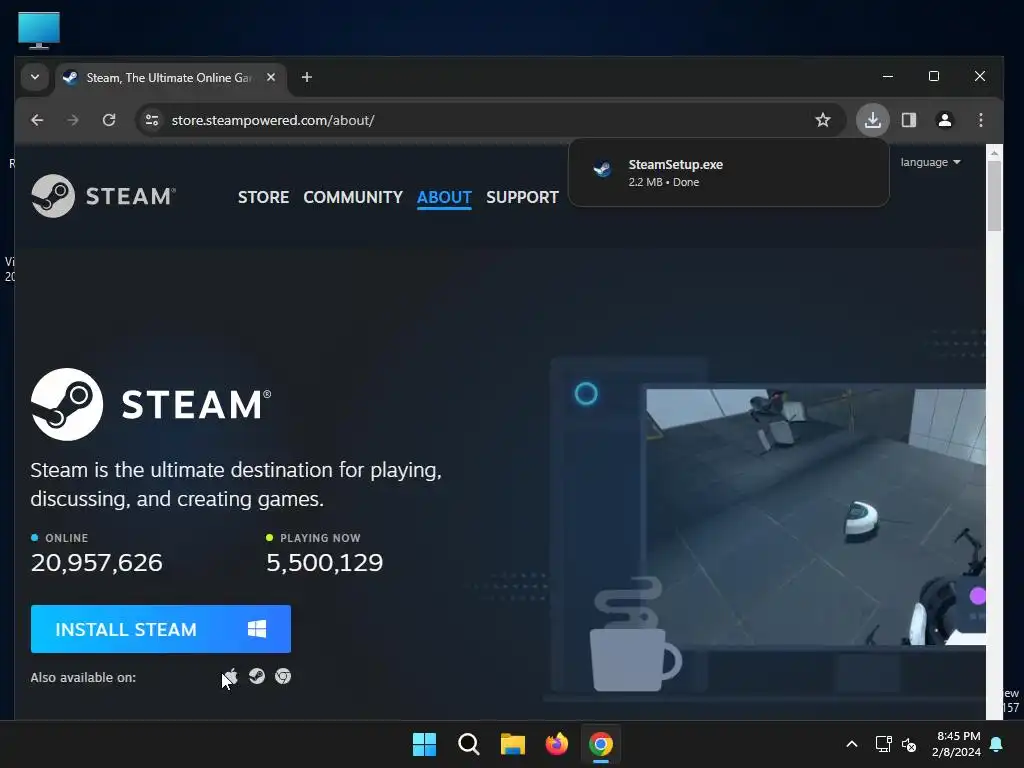This screenshot has width=1024, height=768.
Task: Click the network icon in system tray
Action: pyautogui.click(x=884, y=744)
